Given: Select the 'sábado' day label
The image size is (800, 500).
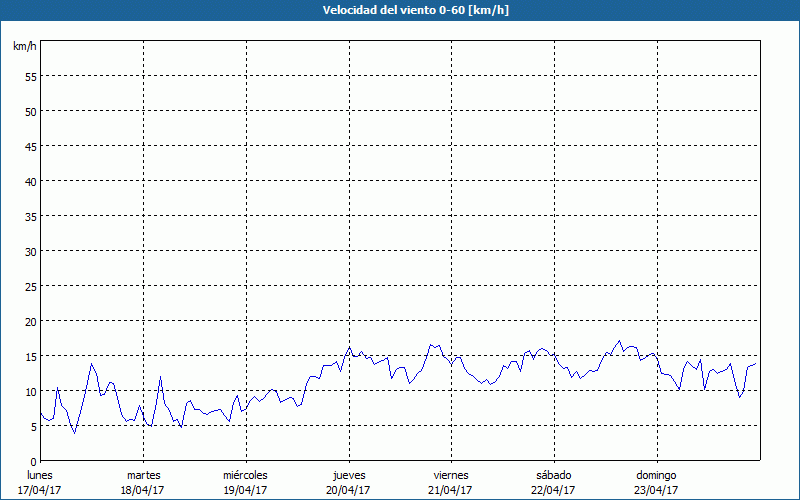Looking at the screenshot, I should (x=554, y=475).
